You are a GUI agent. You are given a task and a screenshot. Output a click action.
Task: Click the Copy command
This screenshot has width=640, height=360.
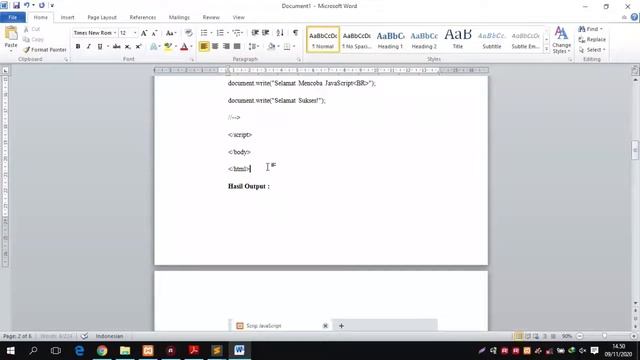click(x=33, y=40)
